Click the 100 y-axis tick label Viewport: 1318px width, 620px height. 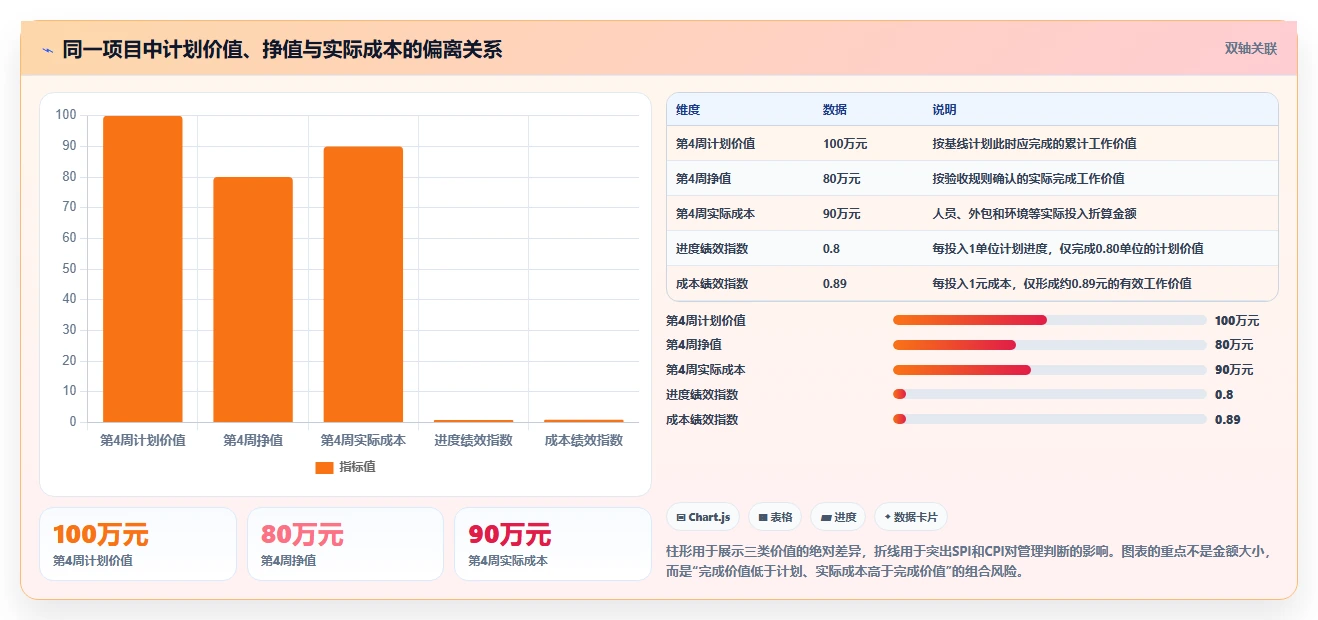[66, 115]
